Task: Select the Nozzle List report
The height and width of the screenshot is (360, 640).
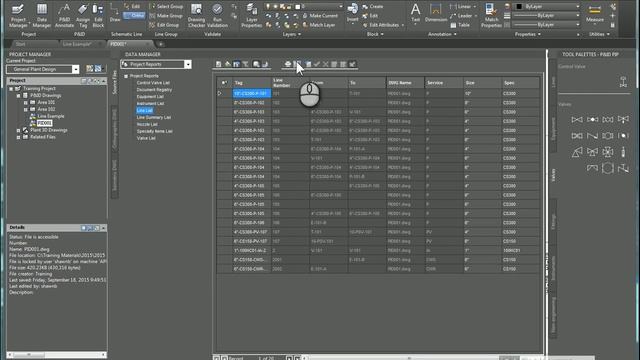Action: [x=147, y=124]
